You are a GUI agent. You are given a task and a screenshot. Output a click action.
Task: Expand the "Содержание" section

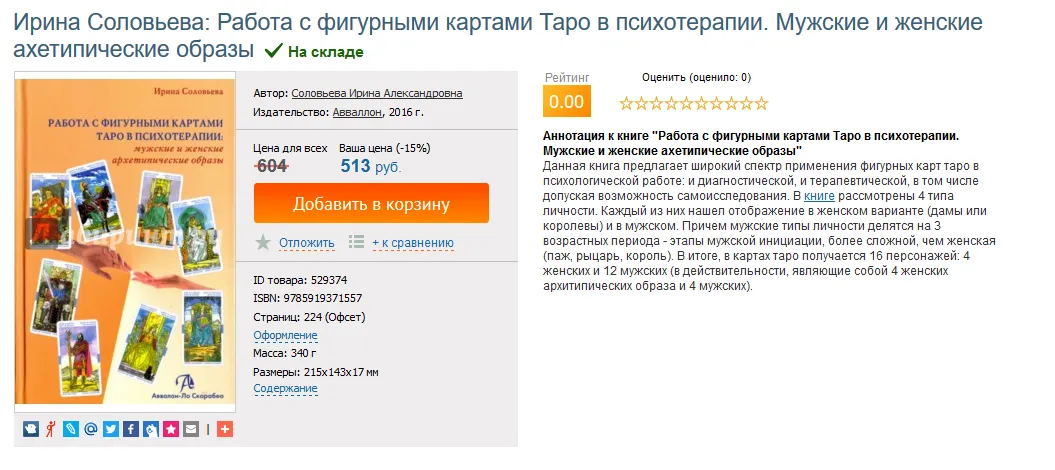(285, 388)
